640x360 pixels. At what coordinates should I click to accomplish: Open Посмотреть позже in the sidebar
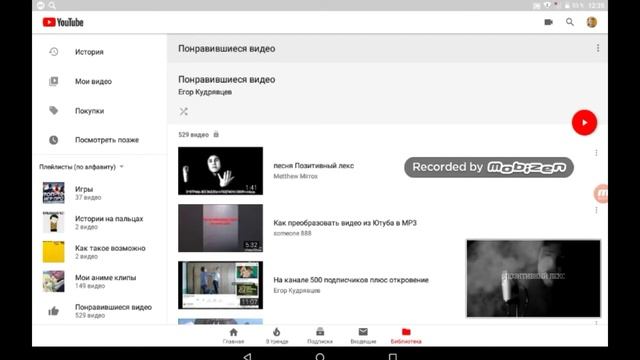coord(100,140)
